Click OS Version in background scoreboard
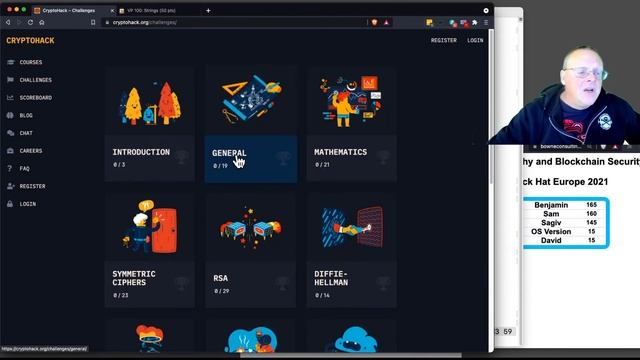 tap(551, 232)
